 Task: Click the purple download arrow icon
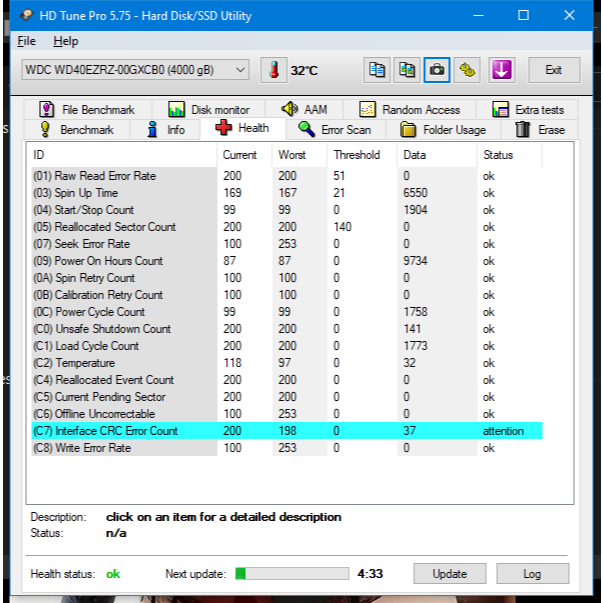tap(501, 70)
